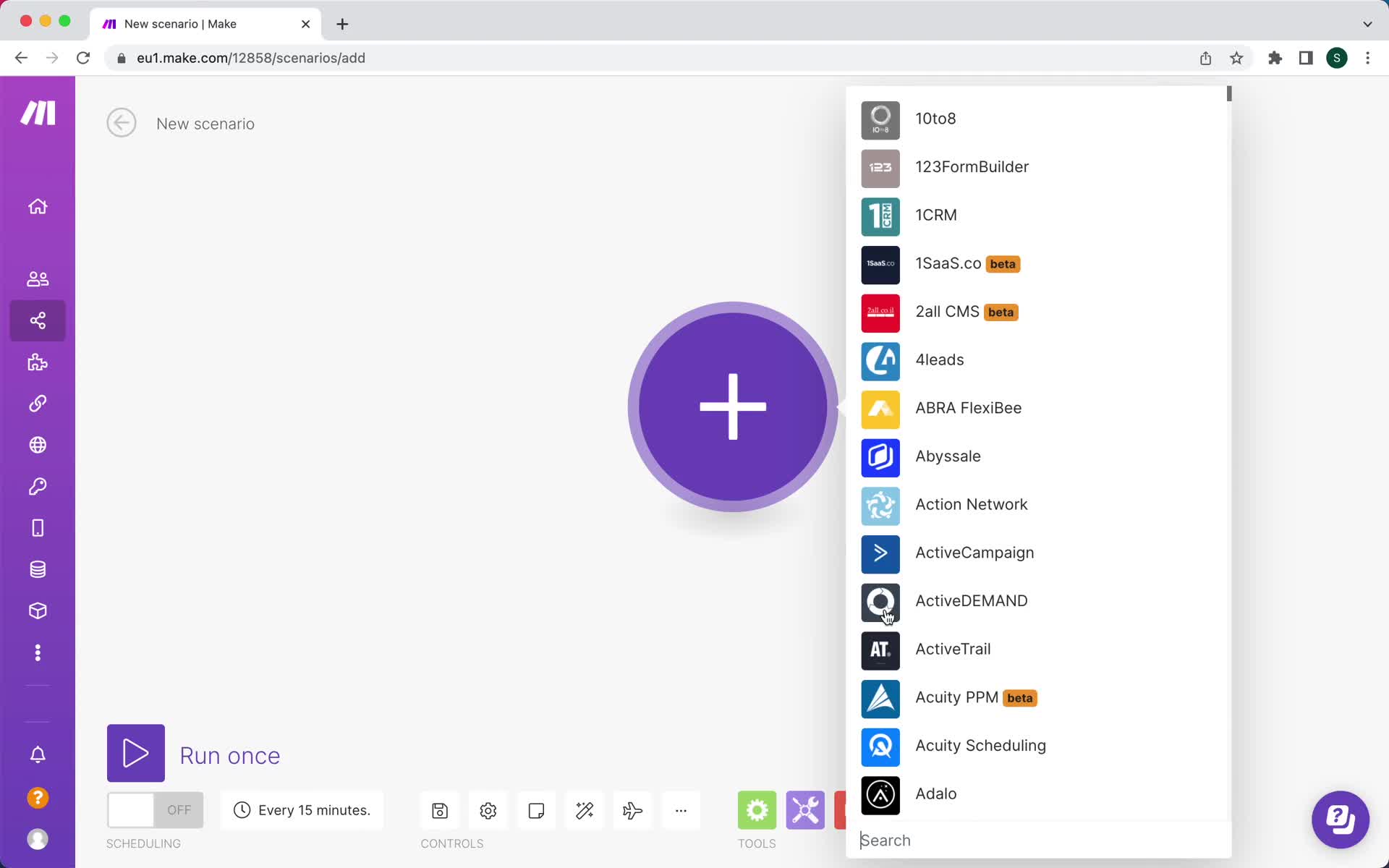
Task: Select 4leads app
Action: (x=1038, y=360)
